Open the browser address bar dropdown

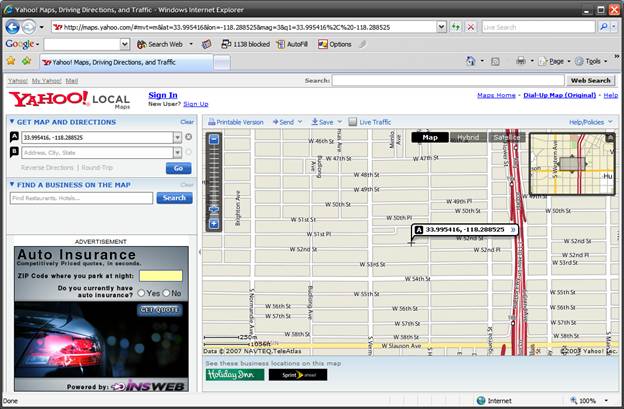pos(441,27)
